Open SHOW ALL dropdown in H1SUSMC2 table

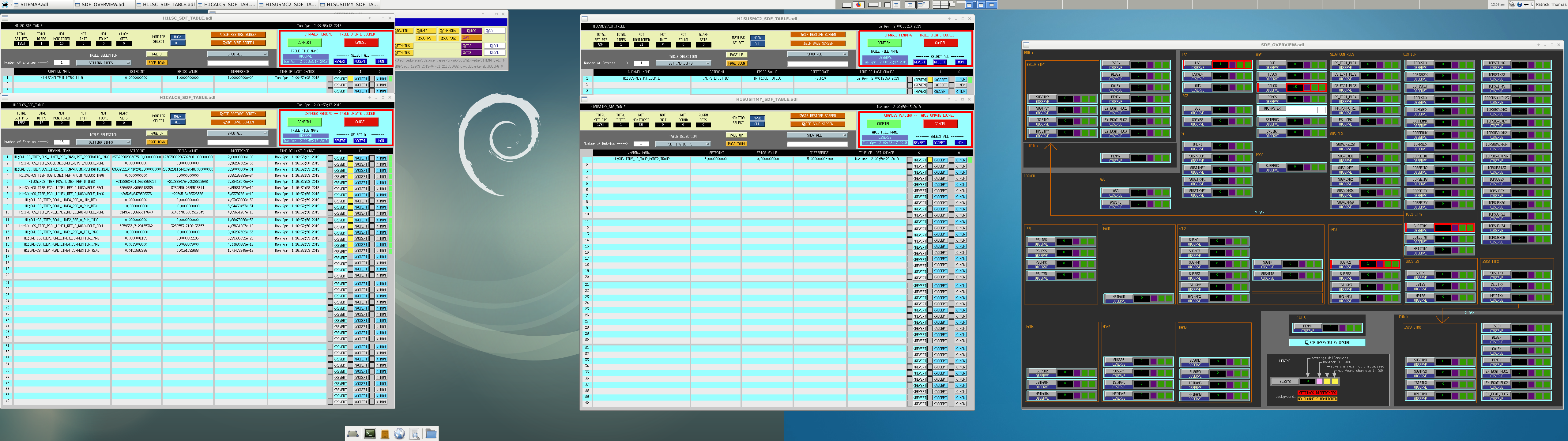[x=817, y=54]
